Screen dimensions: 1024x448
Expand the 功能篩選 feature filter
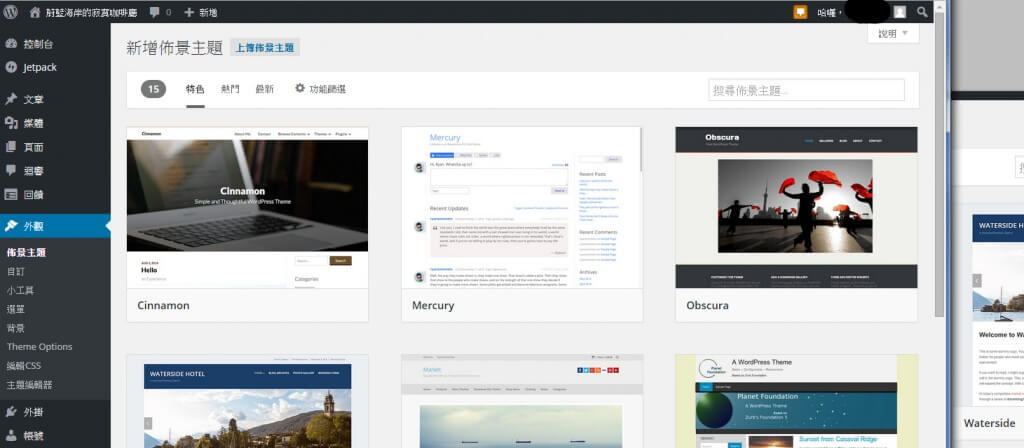[320, 89]
